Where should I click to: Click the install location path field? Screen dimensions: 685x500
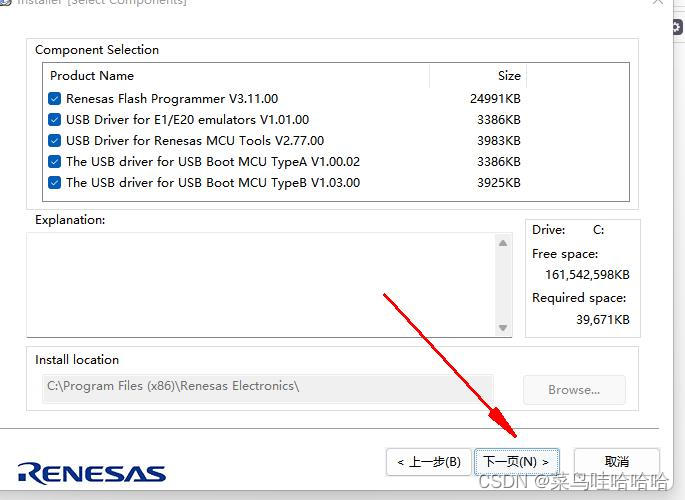[x=268, y=387]
